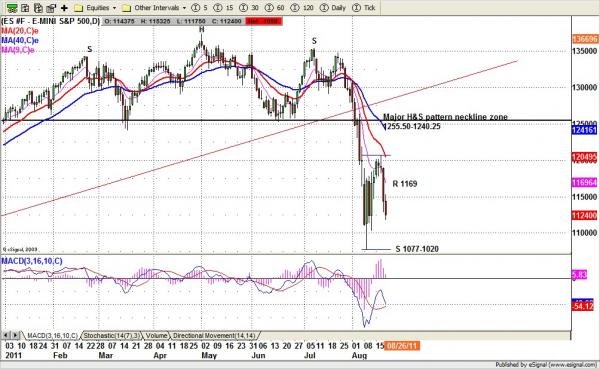600x369 pixels.
Task: Click the second page toolbar icon
Action: tap(25, 7)
